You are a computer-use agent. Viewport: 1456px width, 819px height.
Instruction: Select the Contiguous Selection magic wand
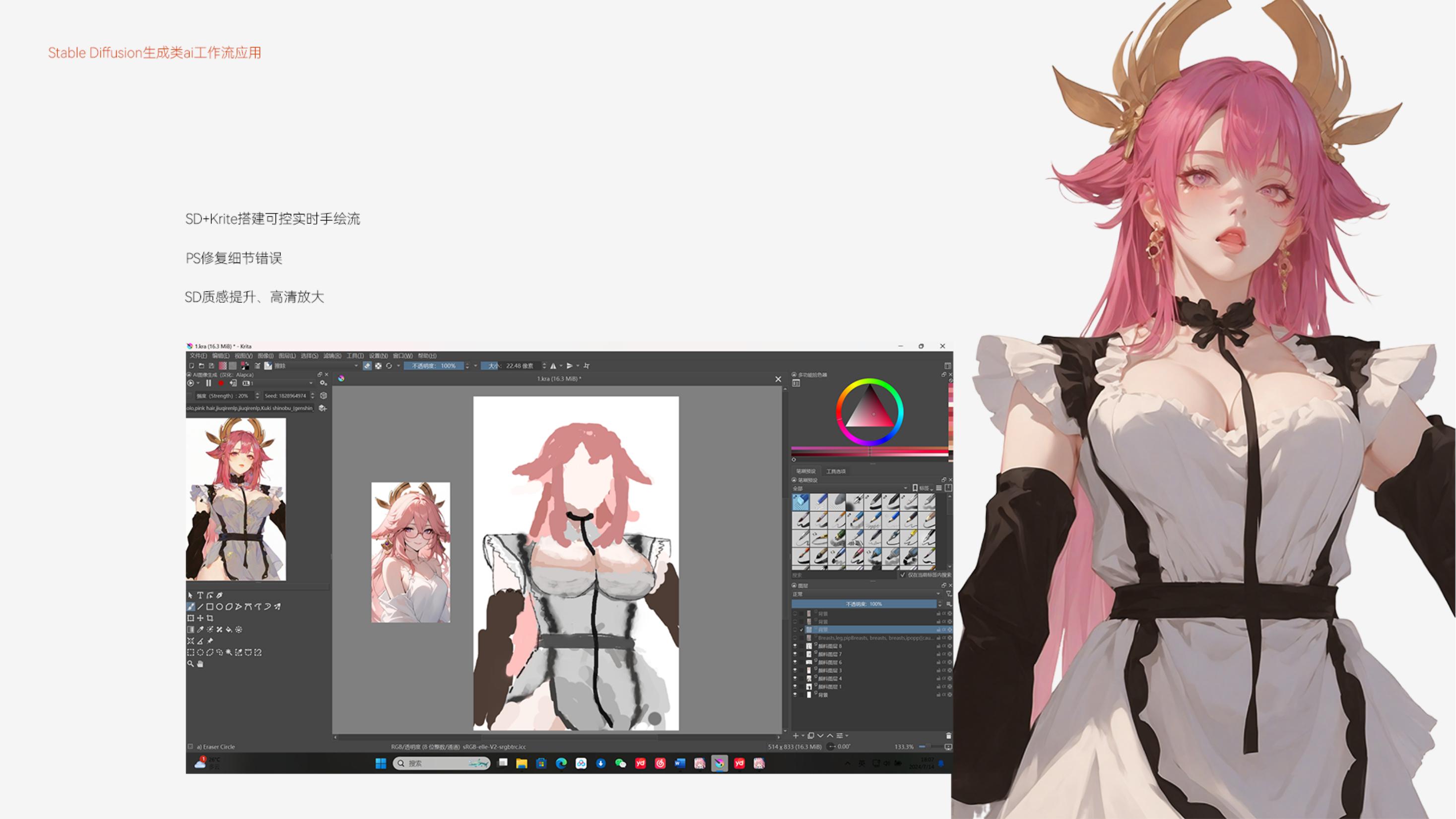coord(229,652)
